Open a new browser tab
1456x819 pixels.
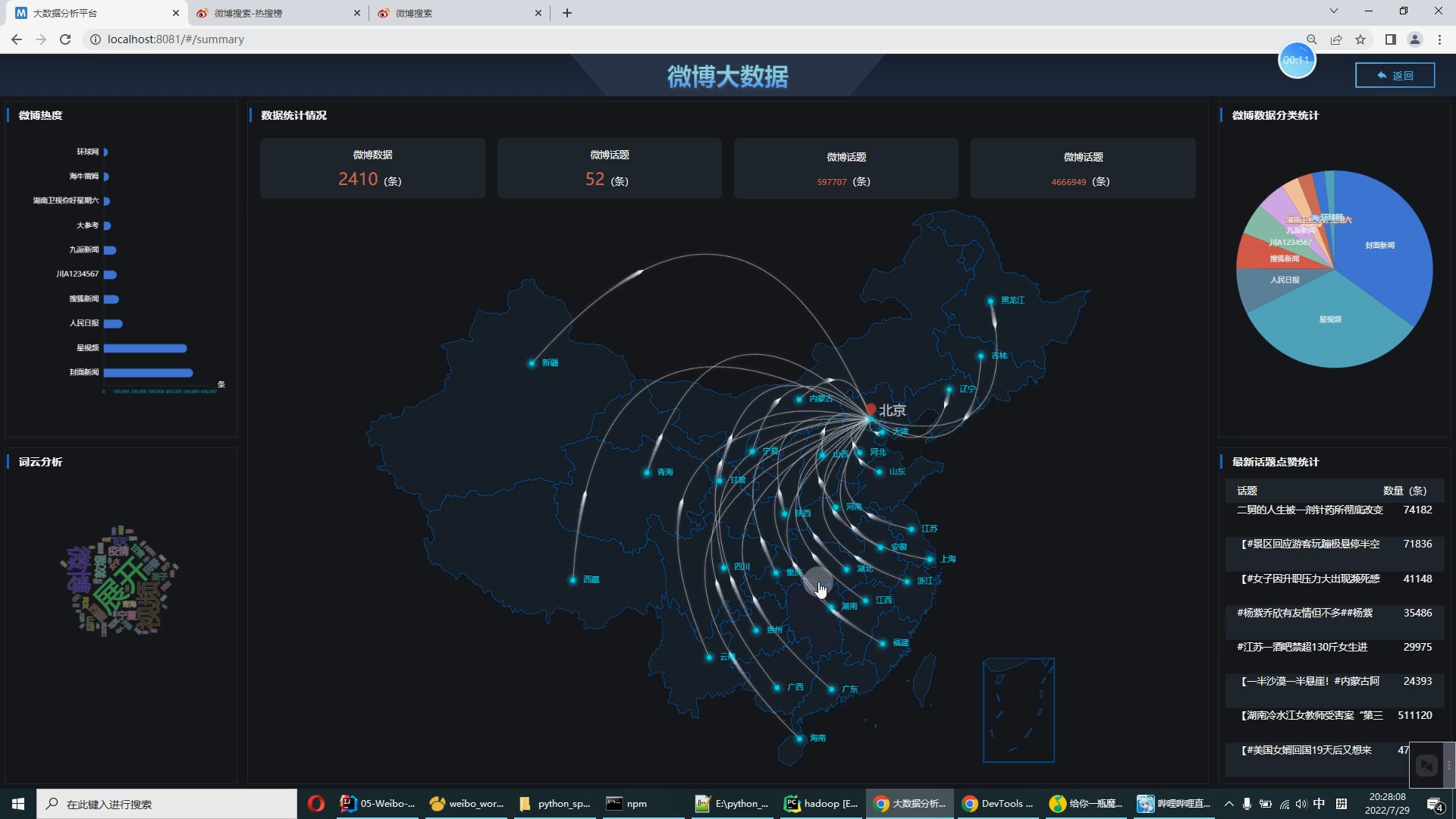[x=566, y=13]
